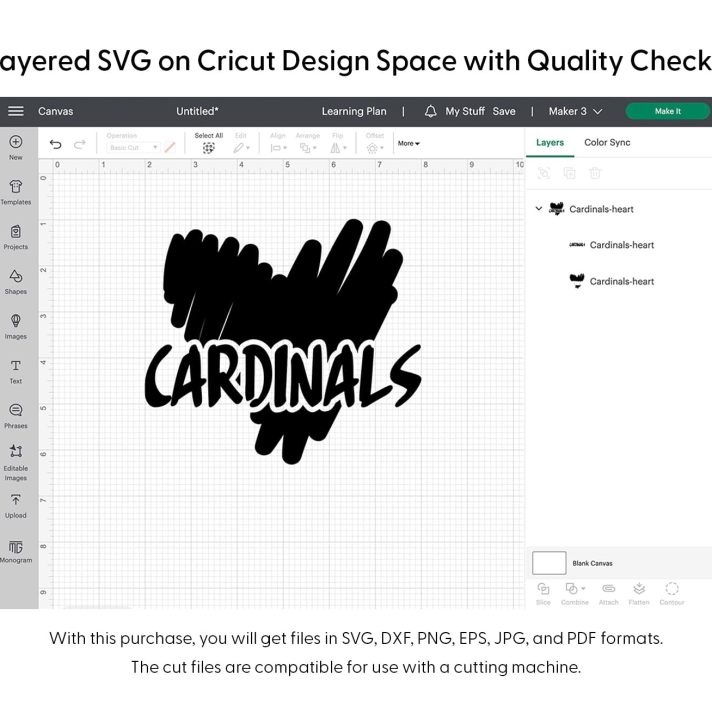Screen dimensions: 712x712
Task: Click the linetype color pen swatch
Action: pos(170,148)
